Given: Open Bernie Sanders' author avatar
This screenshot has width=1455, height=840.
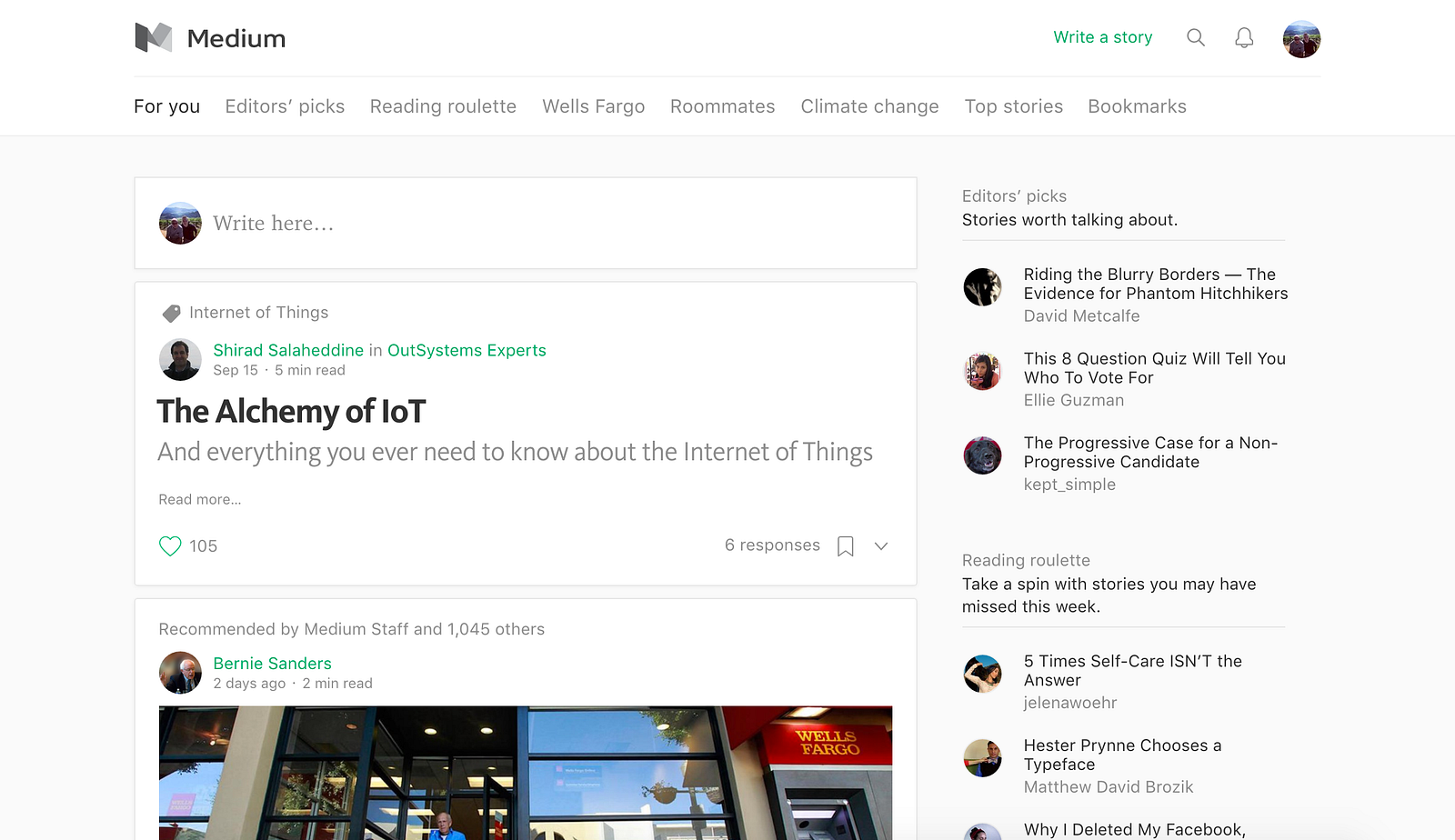Looking at the screenshot, I should coord(180,673).
